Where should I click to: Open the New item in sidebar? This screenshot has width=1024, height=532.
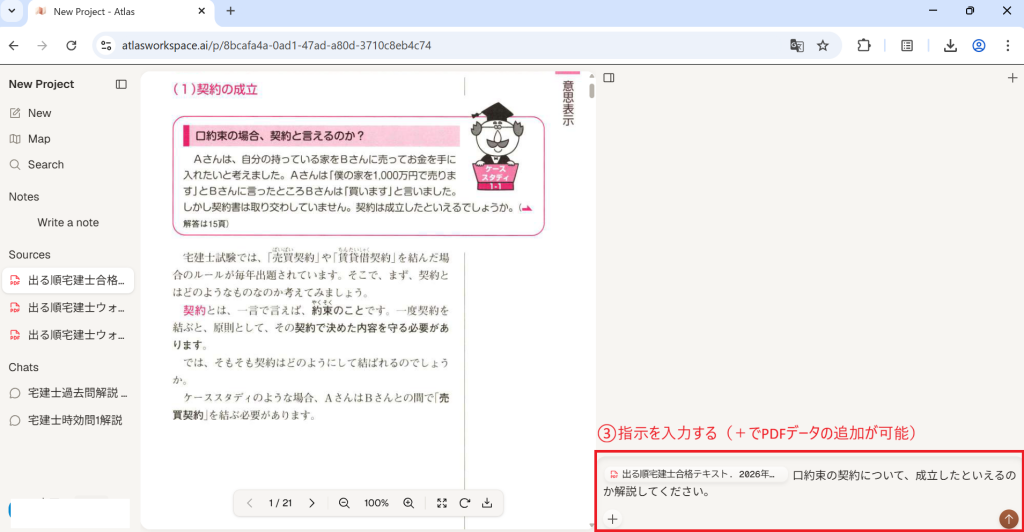[x=40, y=113]
